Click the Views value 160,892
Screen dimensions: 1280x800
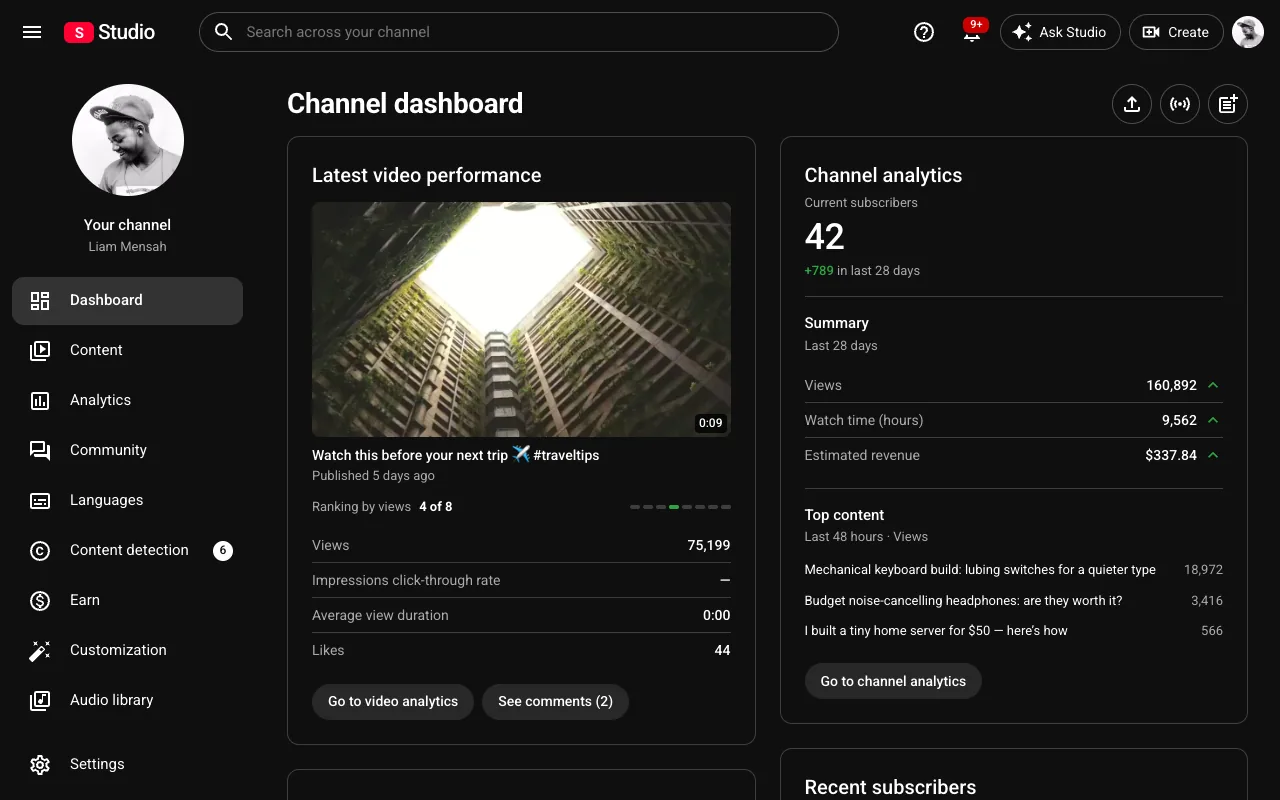click(1171, 385)
